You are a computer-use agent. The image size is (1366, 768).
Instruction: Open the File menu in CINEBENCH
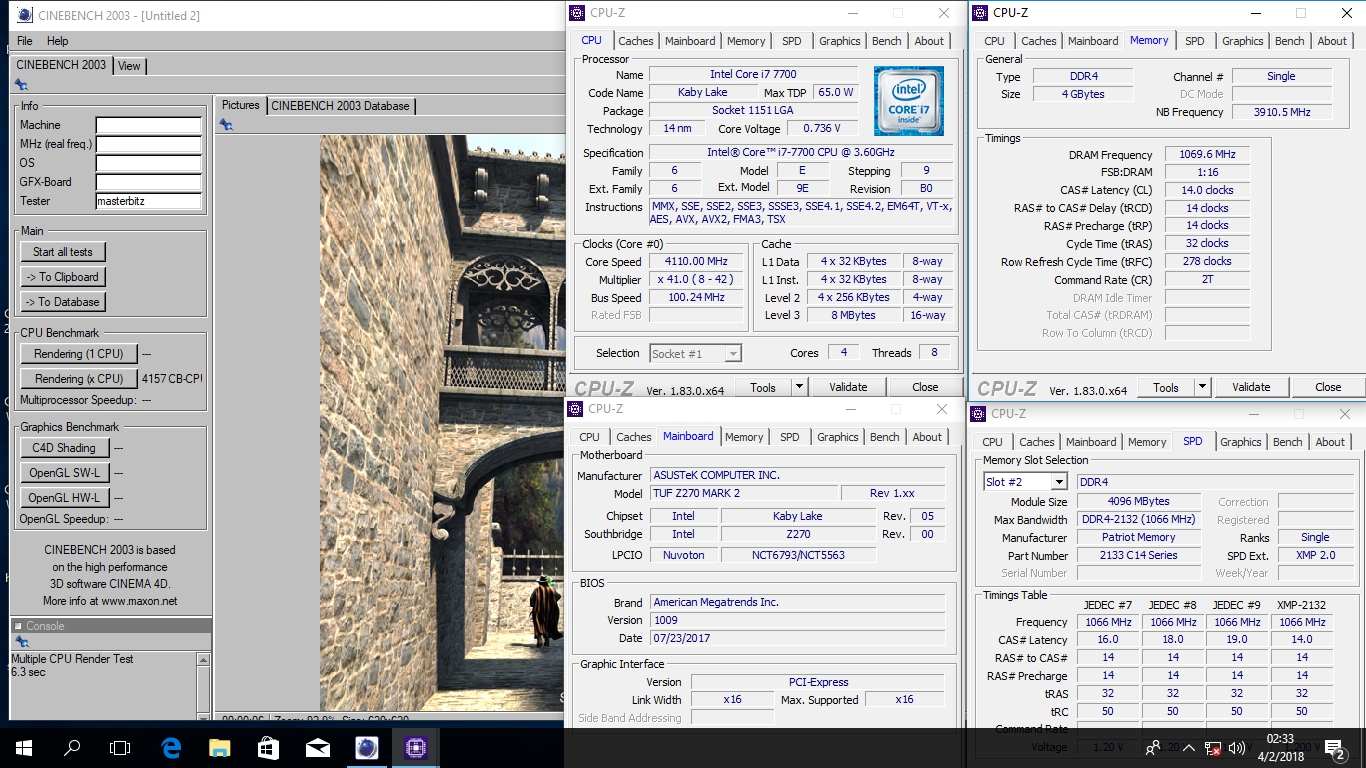[x=25, y=41]
